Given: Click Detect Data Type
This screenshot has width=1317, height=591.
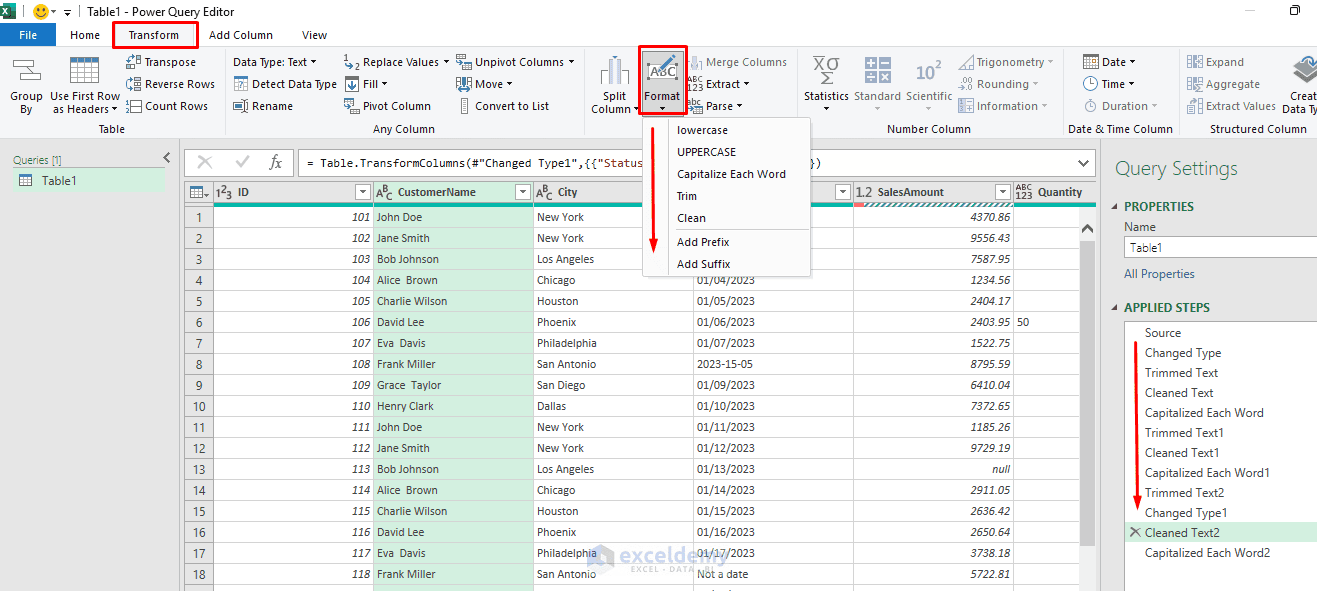Looking at the screenshot, I should [285, 84].
